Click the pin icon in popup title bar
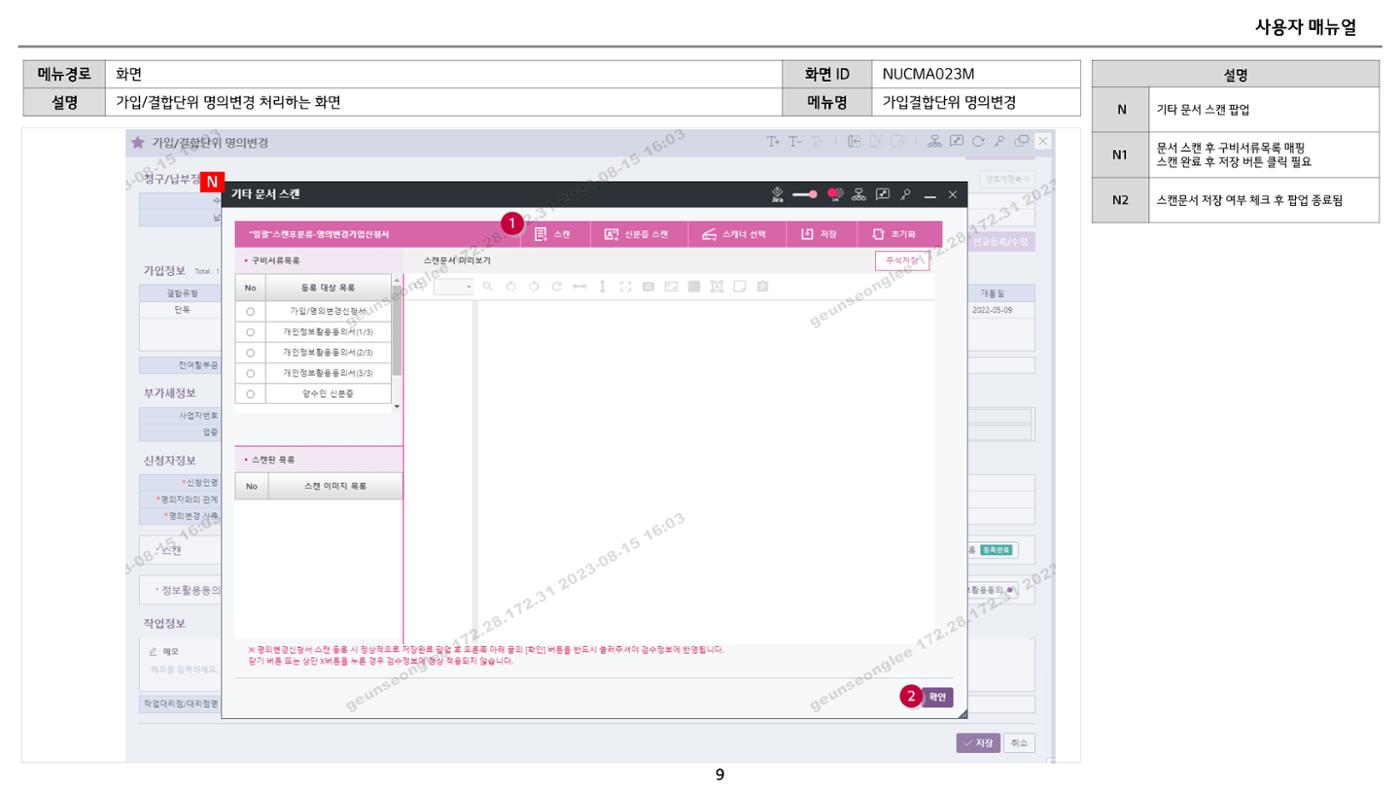This screenshot has height=788, width=1400. 906,194
